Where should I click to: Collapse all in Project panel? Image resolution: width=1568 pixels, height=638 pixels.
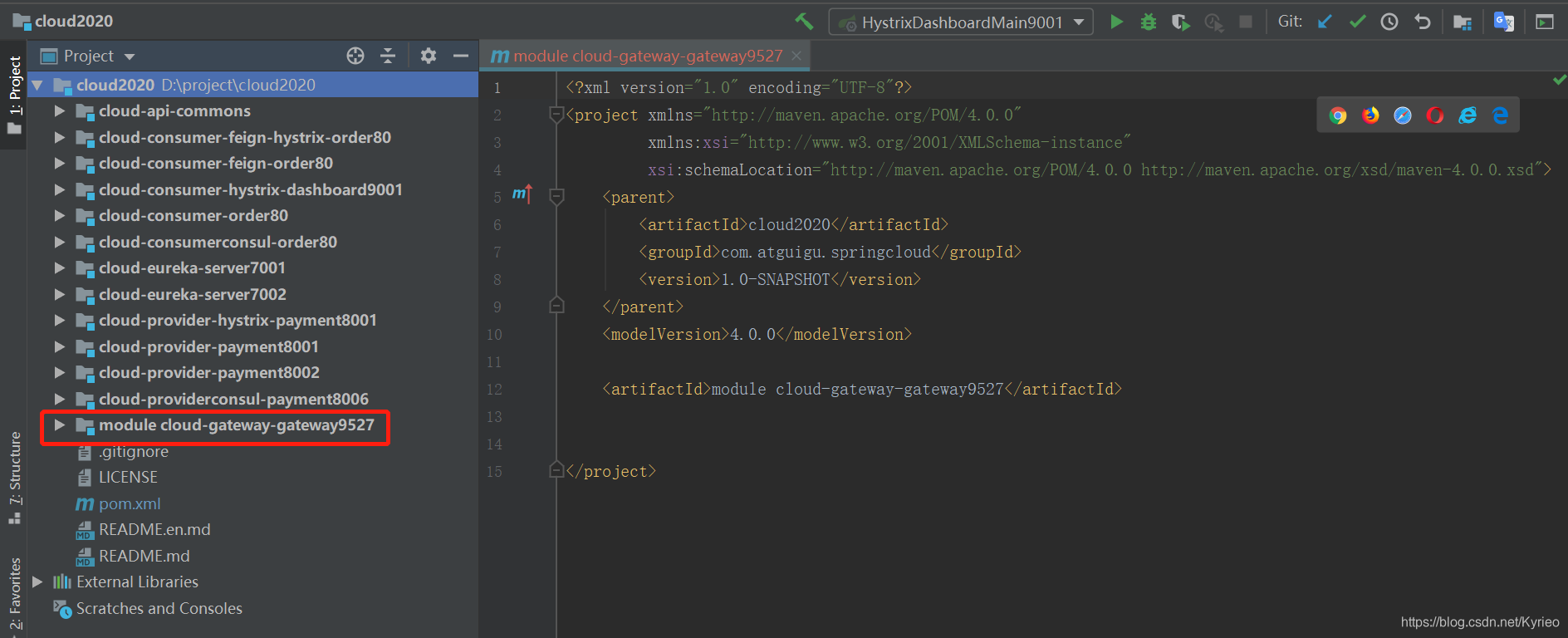[388, 56]
